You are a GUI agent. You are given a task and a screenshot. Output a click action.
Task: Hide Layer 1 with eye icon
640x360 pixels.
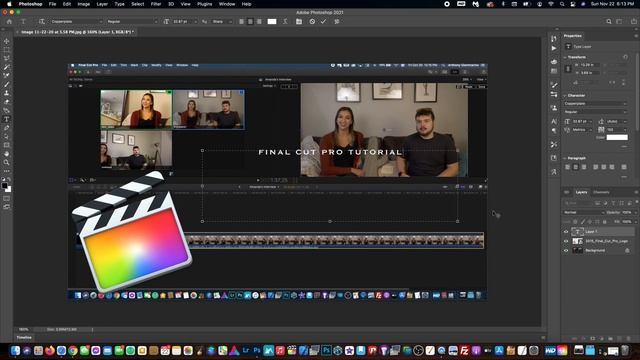tap(566, 232)
